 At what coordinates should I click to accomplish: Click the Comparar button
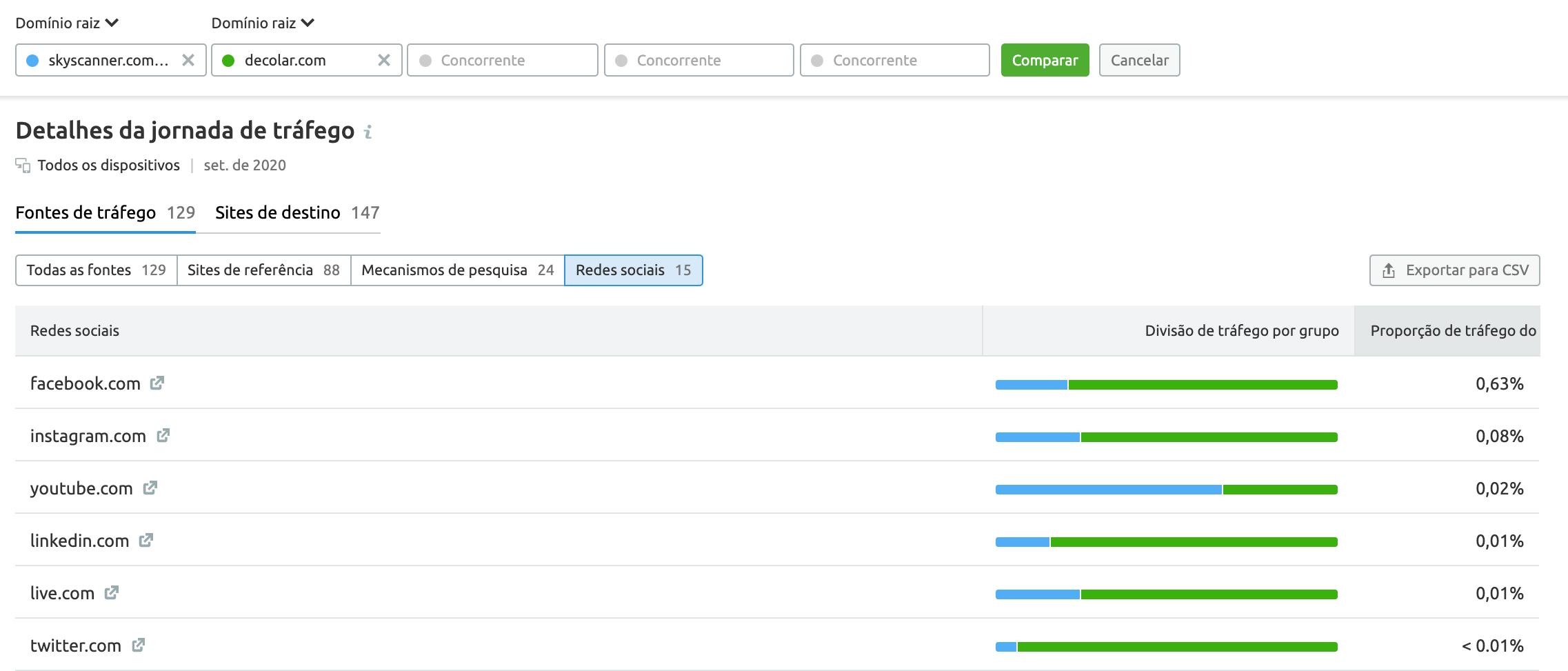[1045, 60]
